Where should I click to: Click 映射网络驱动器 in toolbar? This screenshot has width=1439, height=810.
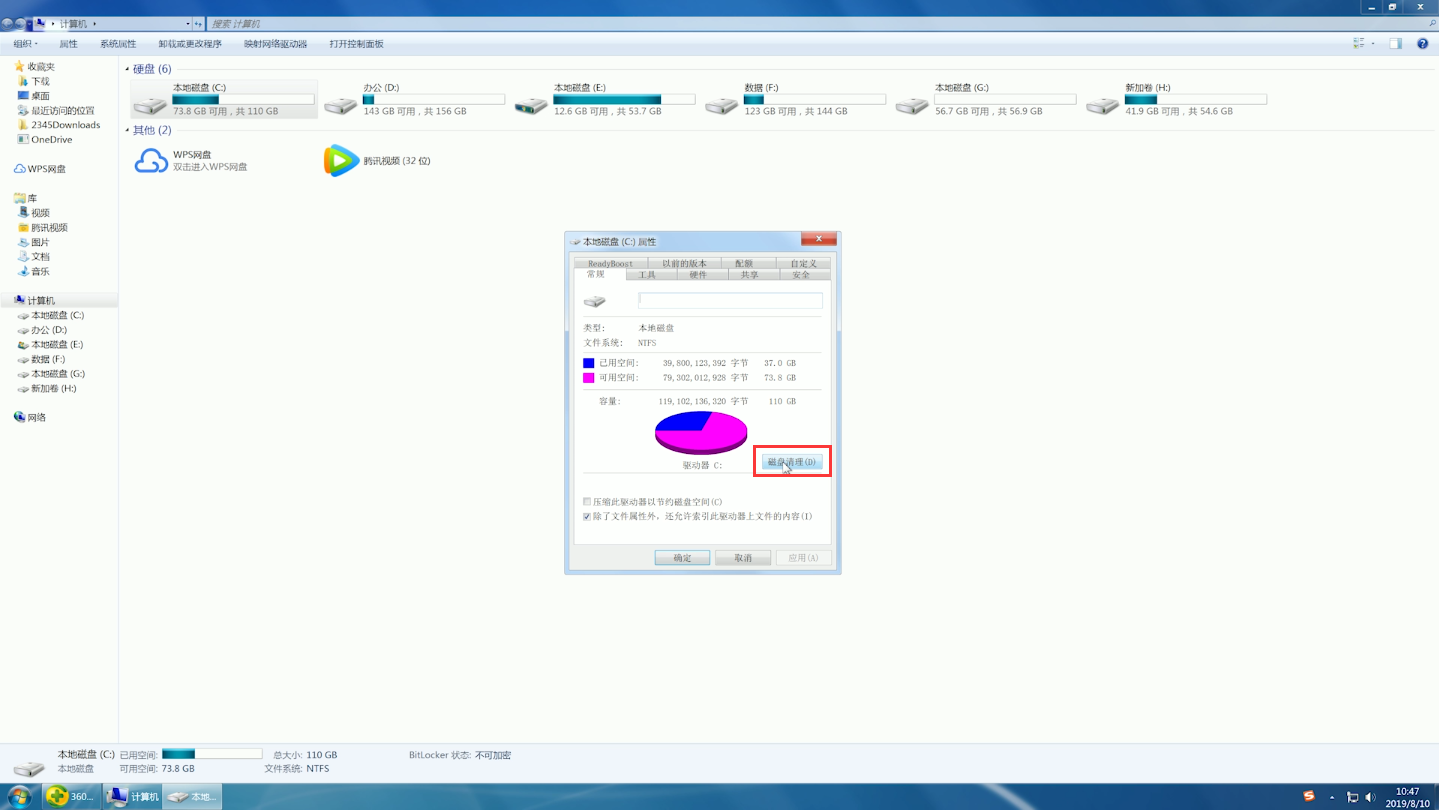(276, 44)
